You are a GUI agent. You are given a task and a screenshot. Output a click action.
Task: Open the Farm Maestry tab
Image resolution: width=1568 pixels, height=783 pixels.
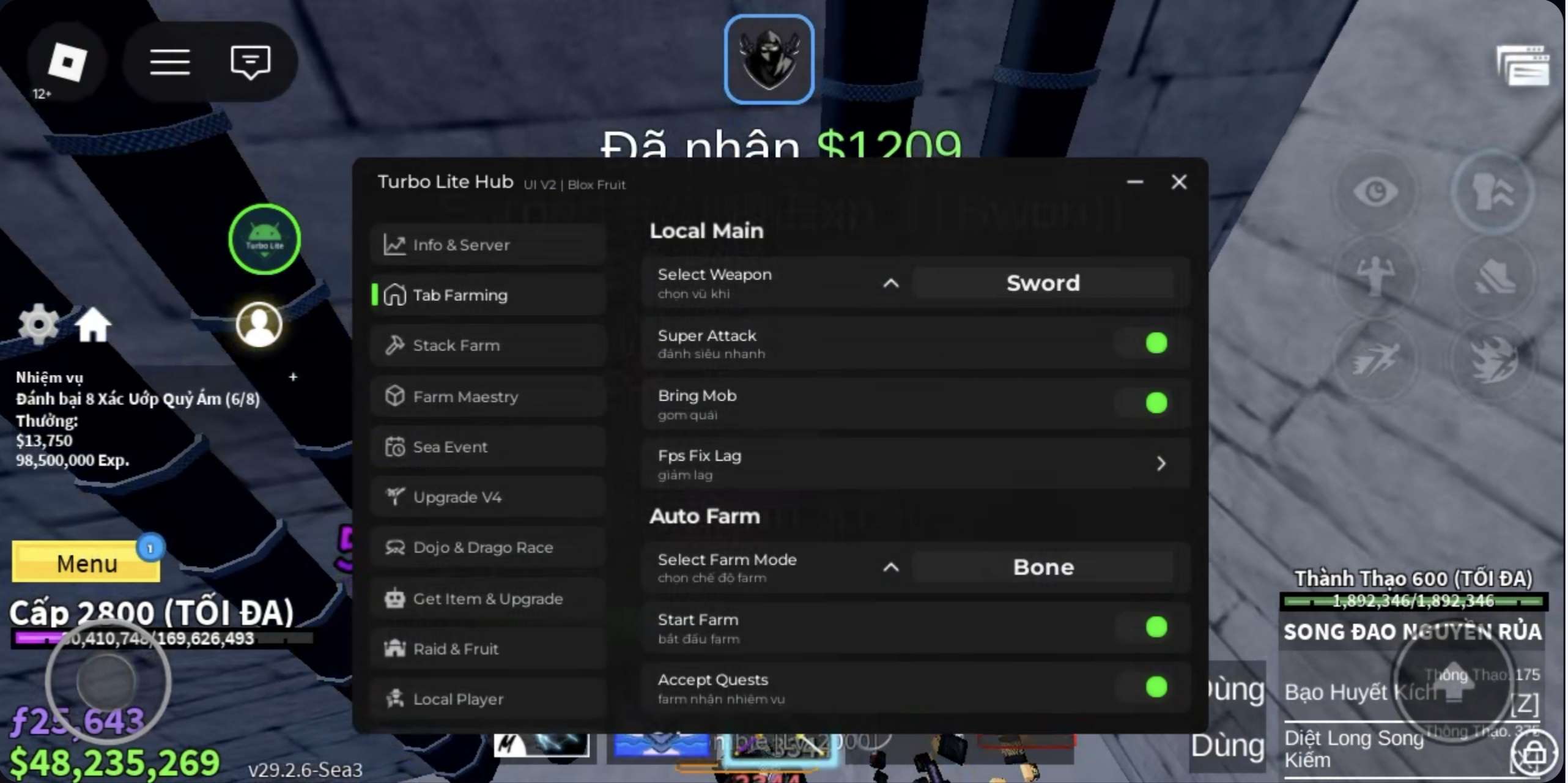tap(488, 396)
